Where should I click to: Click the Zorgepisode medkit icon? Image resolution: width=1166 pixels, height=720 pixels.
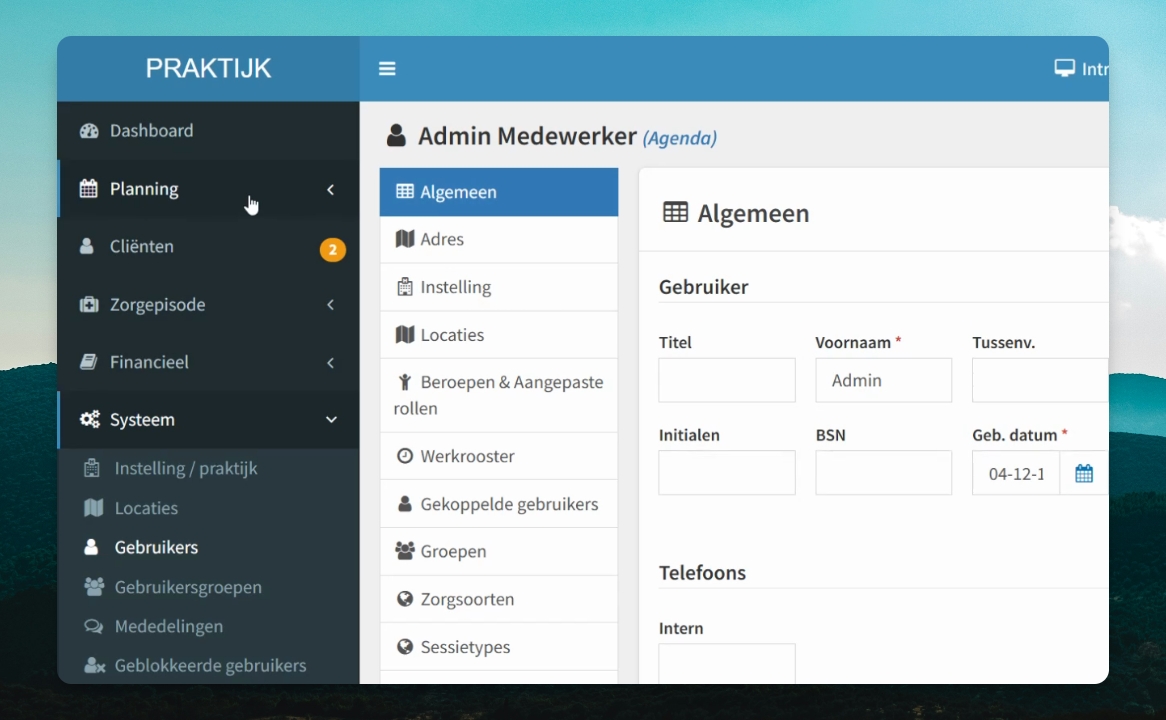point(88,304)
